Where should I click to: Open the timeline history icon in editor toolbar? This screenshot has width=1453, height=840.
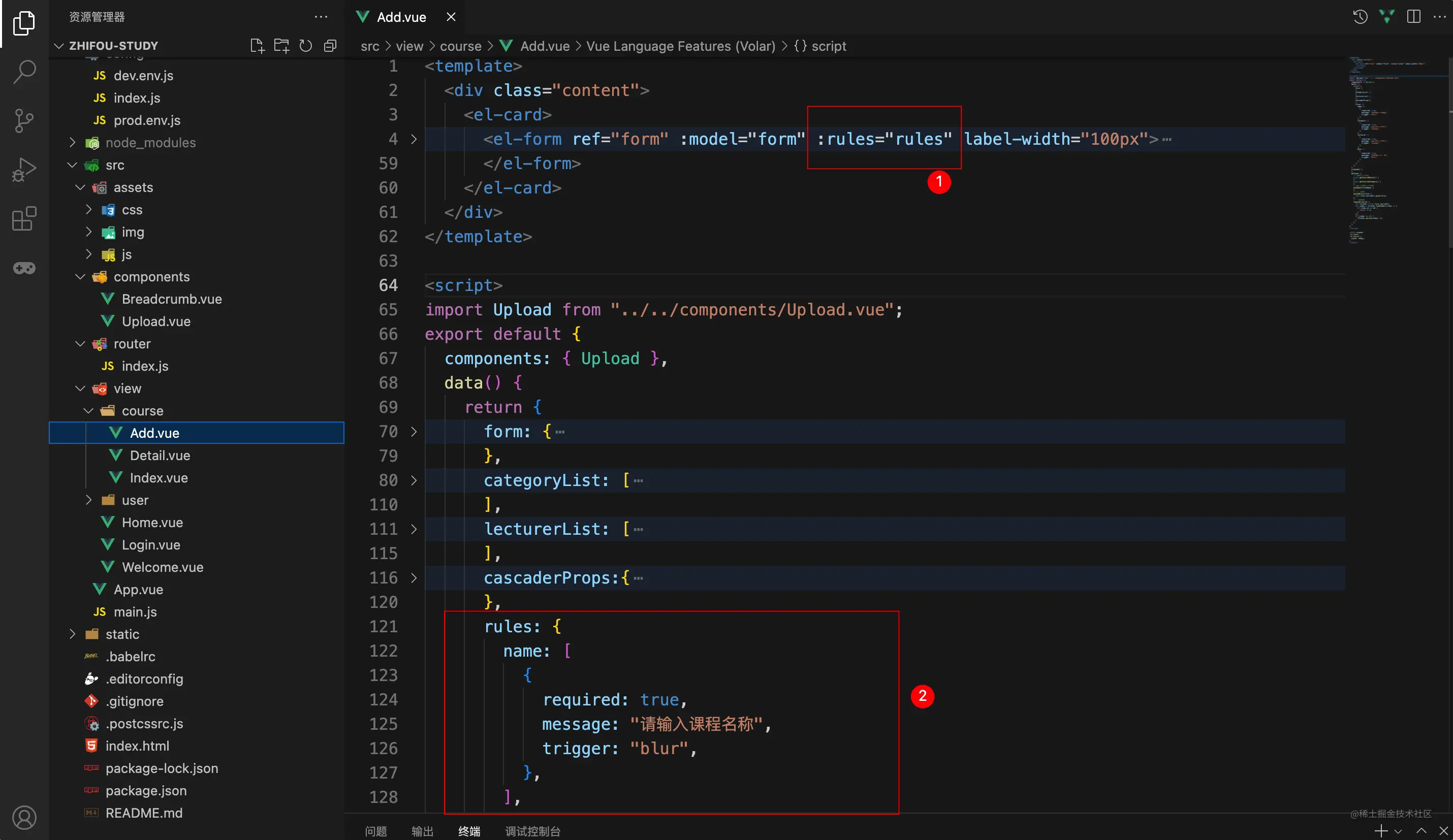point(1360,17)
